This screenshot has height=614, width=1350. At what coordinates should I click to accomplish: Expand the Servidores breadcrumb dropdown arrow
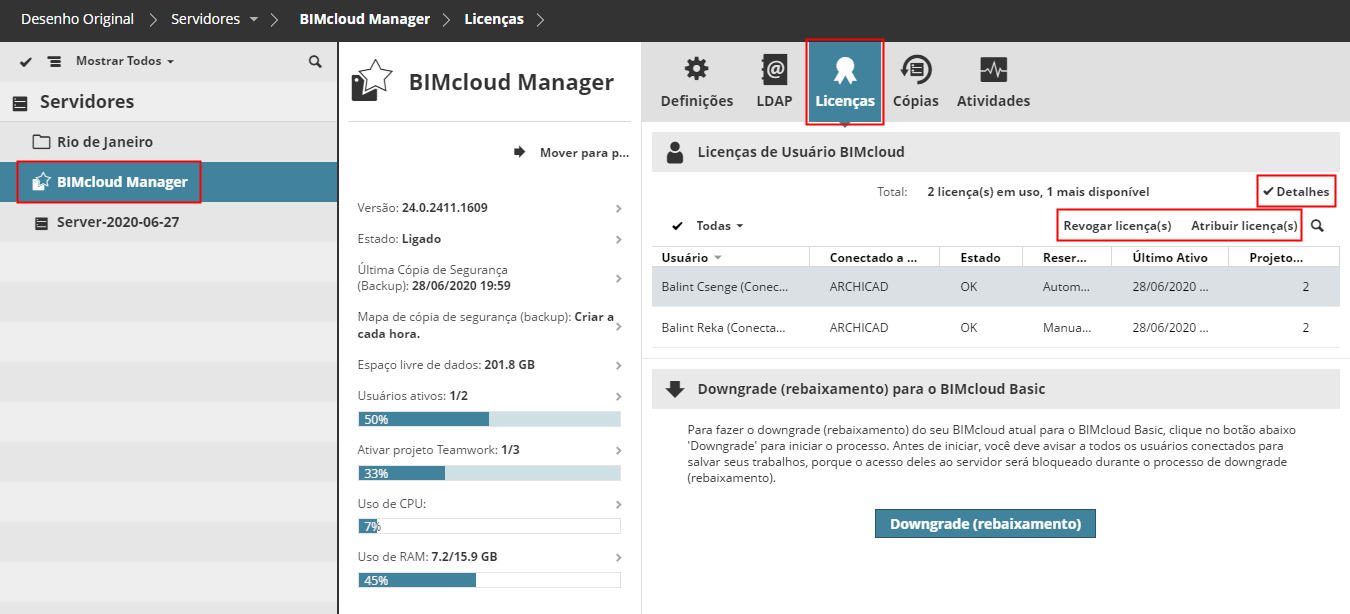[254, 20]
